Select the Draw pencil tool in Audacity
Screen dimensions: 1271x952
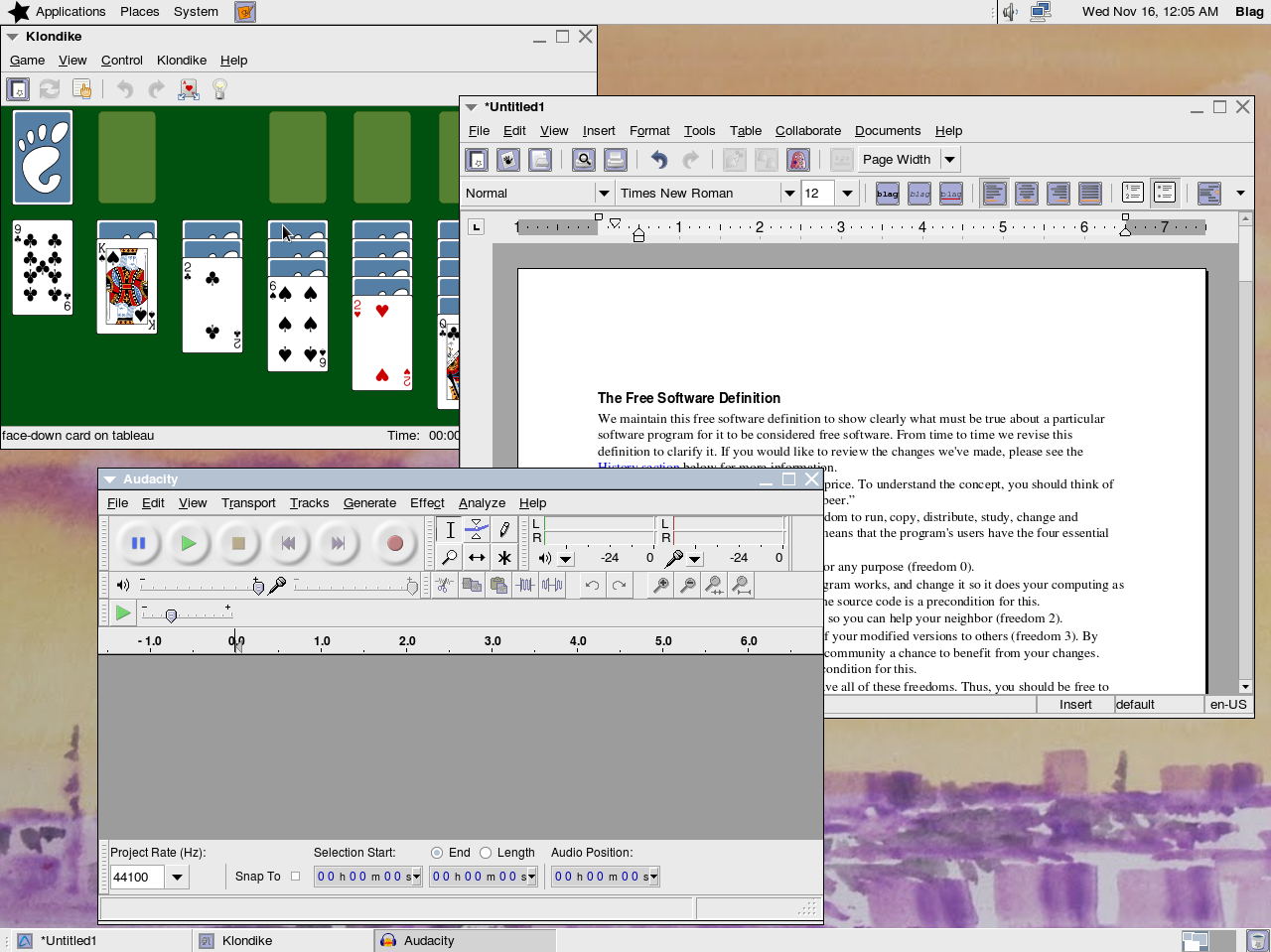pyautogui.click(x=504, y=530)
